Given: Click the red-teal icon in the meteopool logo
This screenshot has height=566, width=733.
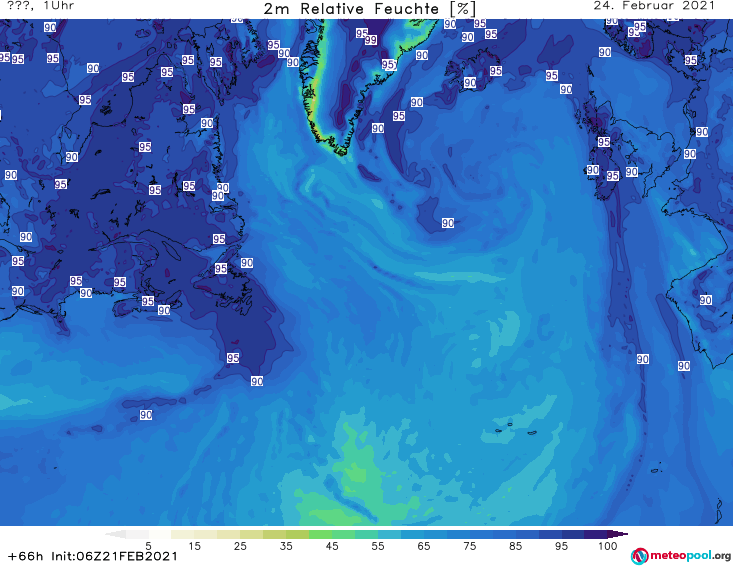Looking at the screenshot, I should click(x=639, y=556).
